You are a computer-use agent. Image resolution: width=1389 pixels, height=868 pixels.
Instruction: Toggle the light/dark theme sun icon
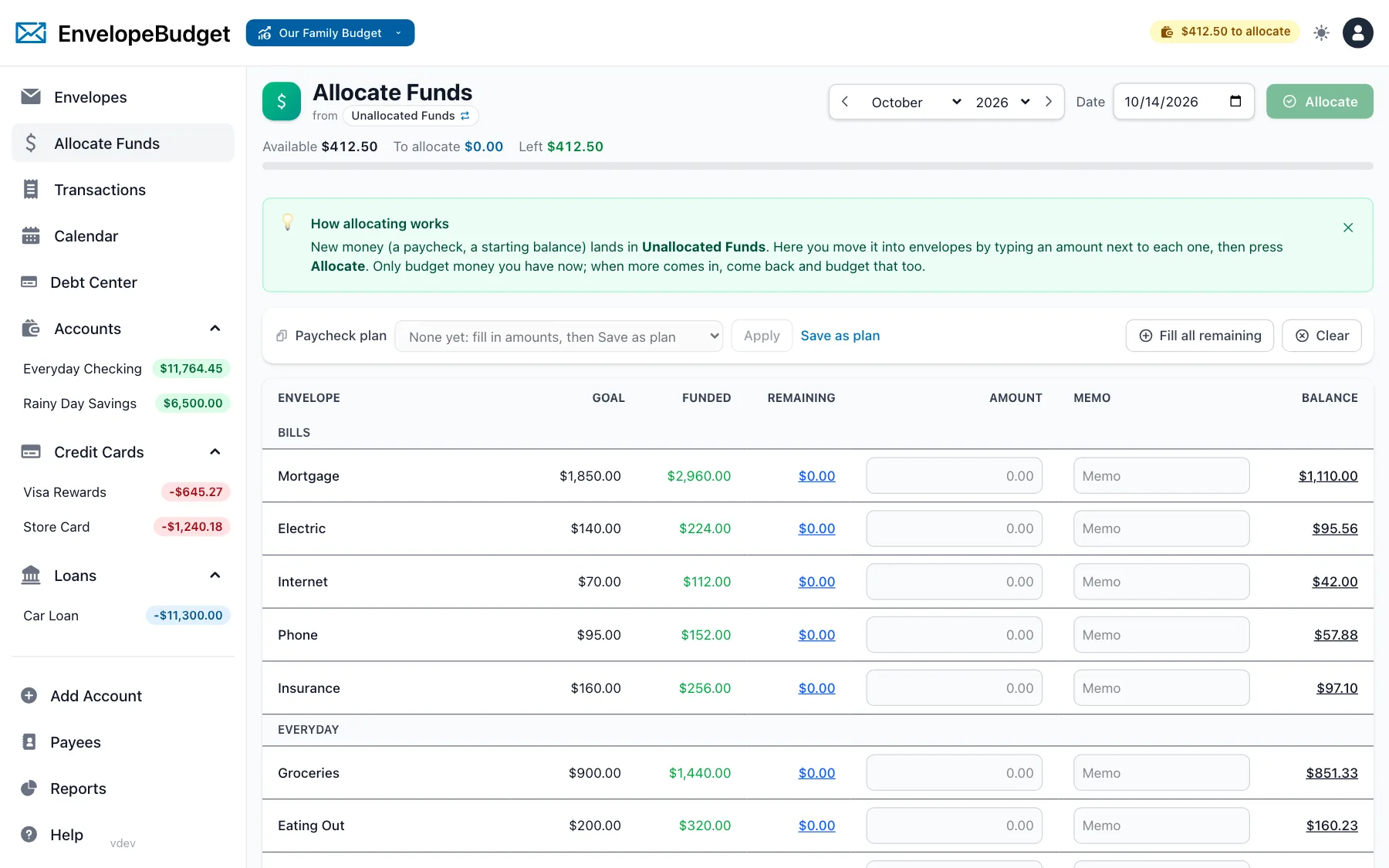tap(1321, 32)
